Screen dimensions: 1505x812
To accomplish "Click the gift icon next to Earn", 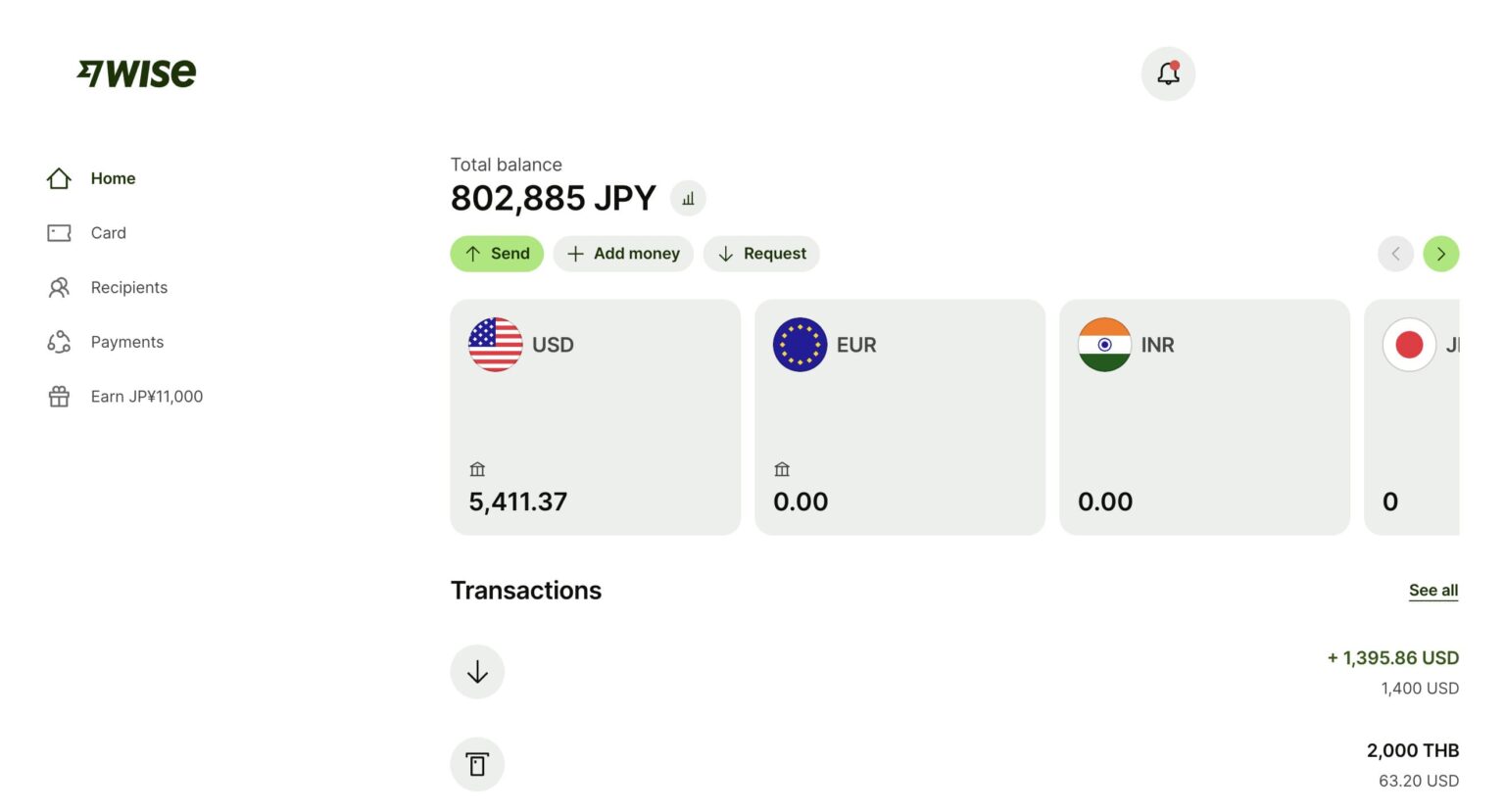I will click(x=59, y=396).
